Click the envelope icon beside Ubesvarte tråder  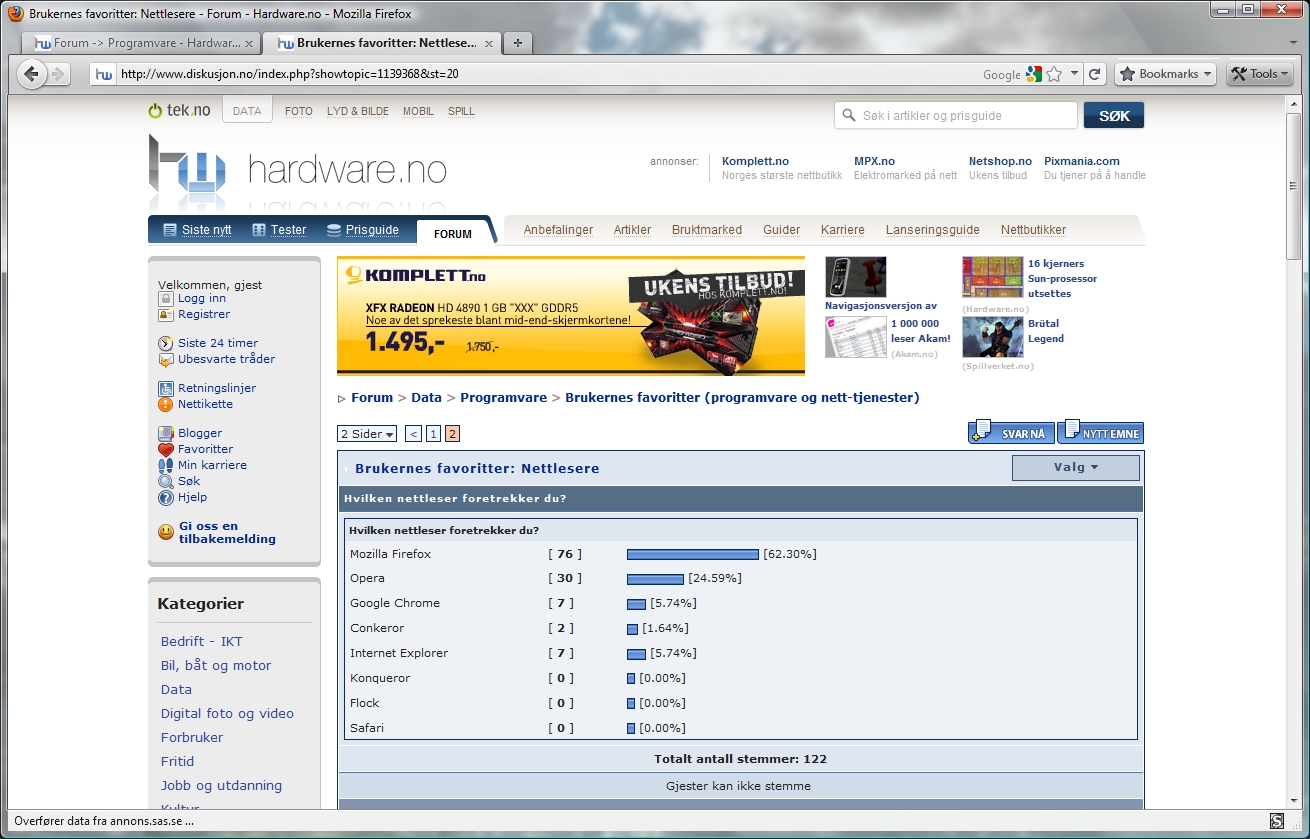[165, 359]
